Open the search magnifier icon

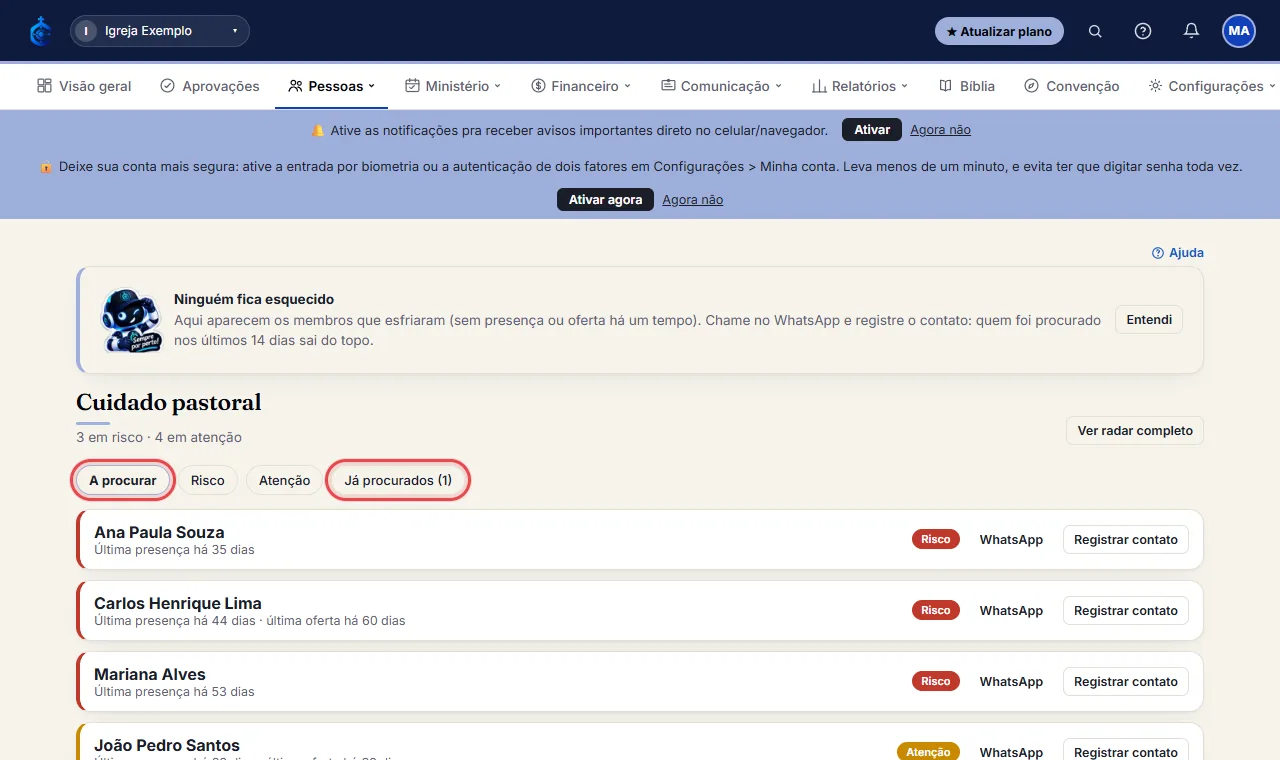pyautogui.click(x=1095, y=31)
